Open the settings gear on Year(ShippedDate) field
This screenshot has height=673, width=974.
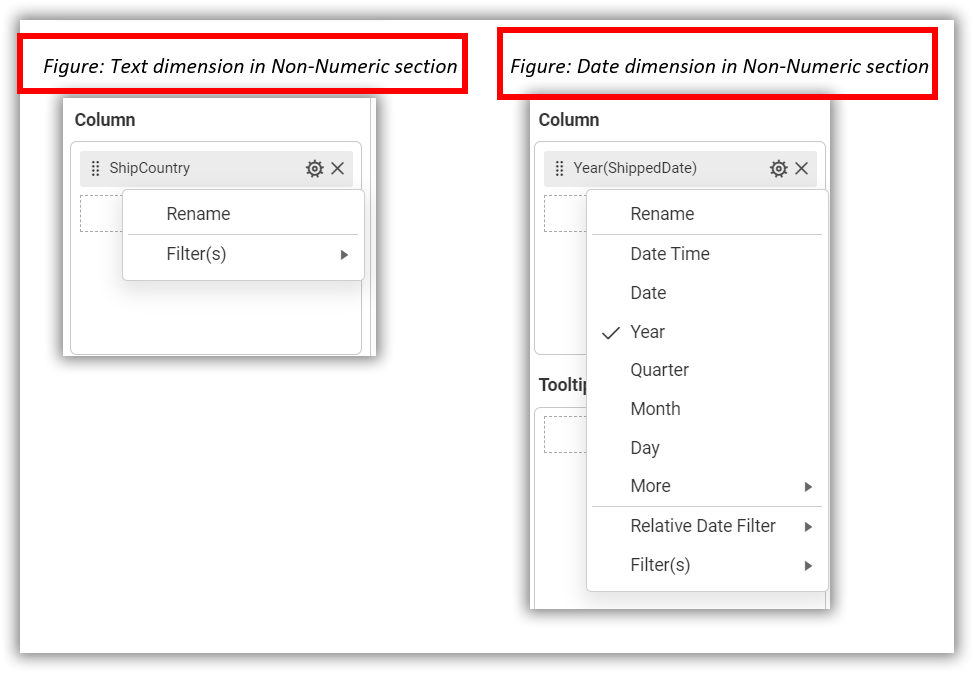tap(778, 168)
